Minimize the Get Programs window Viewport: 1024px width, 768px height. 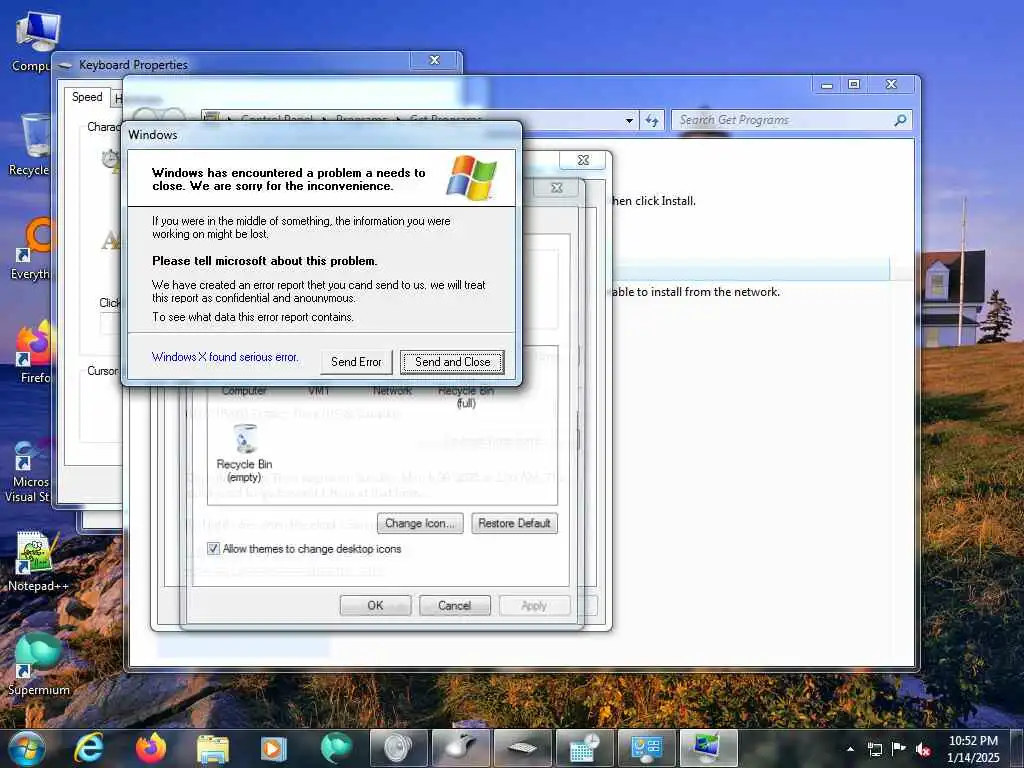827,84
